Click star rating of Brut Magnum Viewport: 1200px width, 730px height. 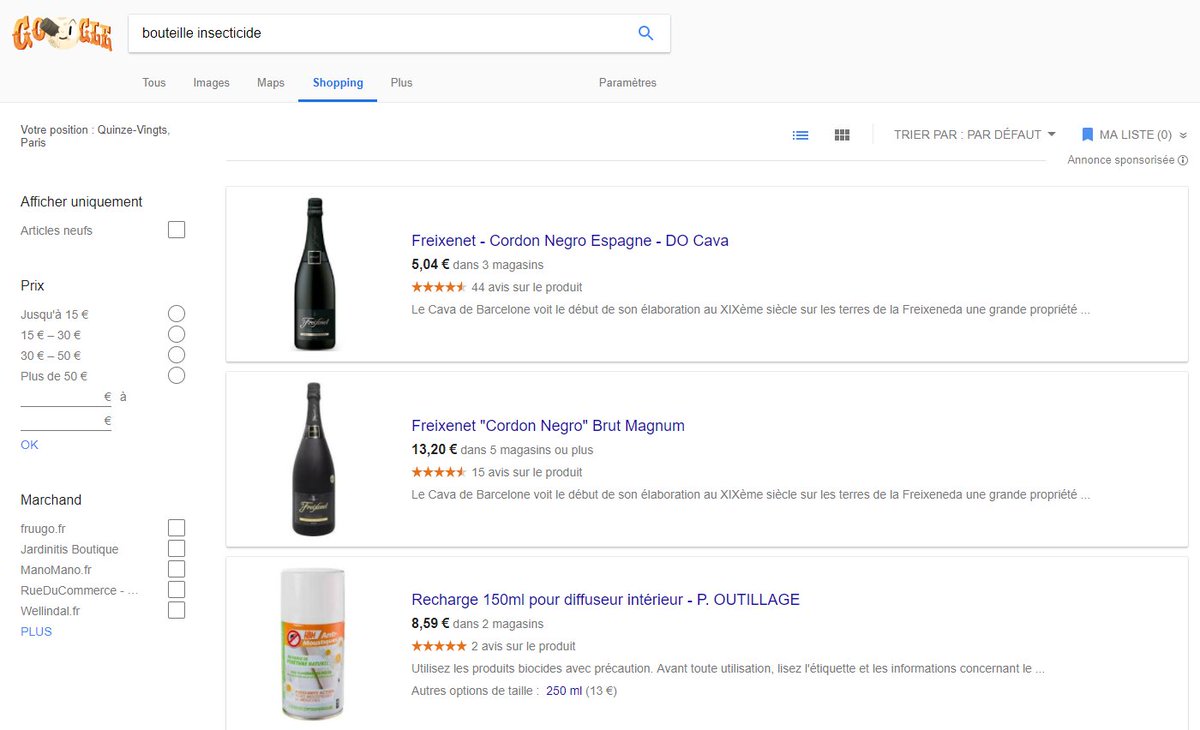(x=439, y=472)
